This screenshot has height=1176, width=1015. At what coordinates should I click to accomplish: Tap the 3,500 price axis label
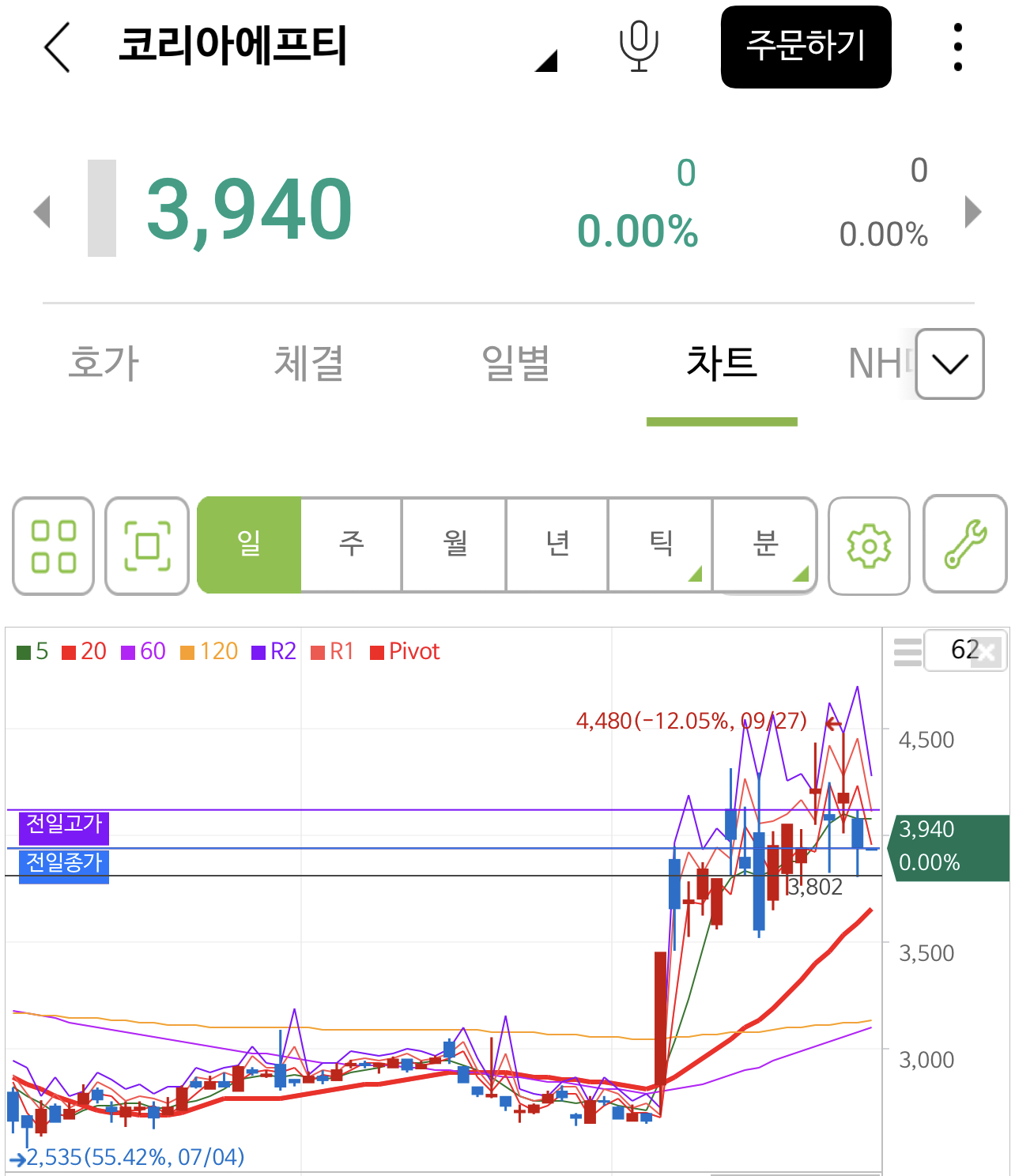point(926,954)
